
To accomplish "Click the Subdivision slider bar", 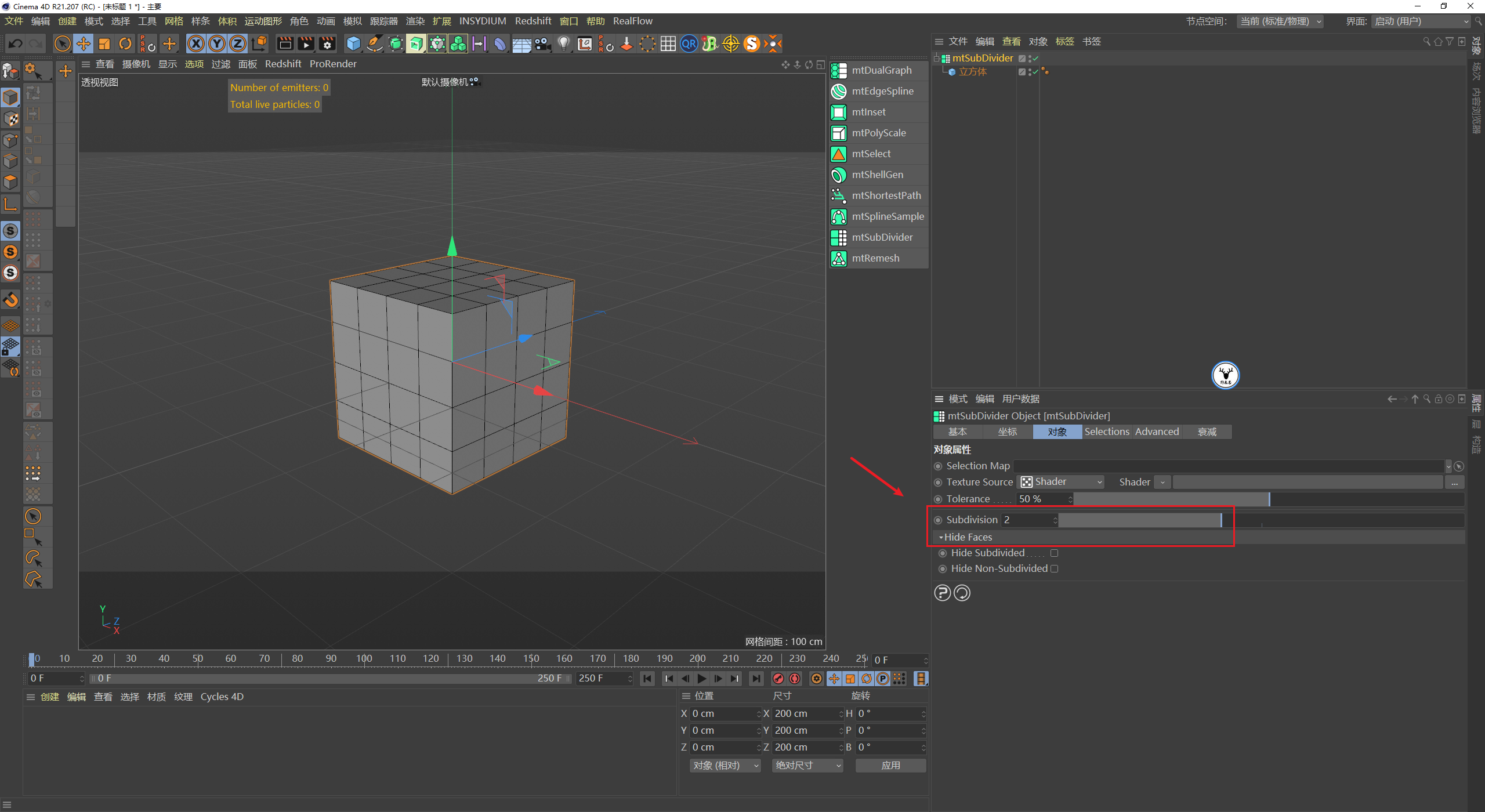I will pos(1140,520).
